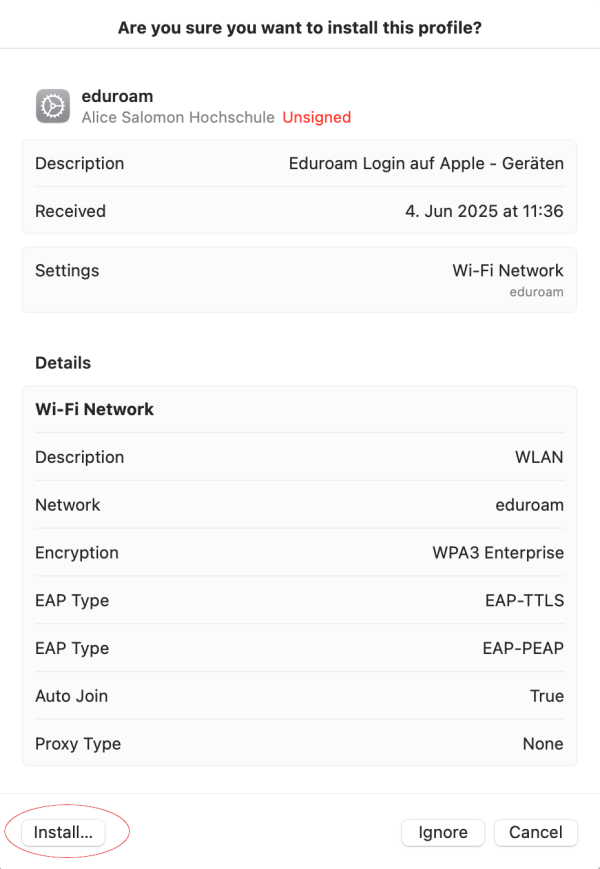This screenshot has width=600, height=869.
Task: Select the Network eduroam row
Action: pyautogui.click(x=300, y=505)
